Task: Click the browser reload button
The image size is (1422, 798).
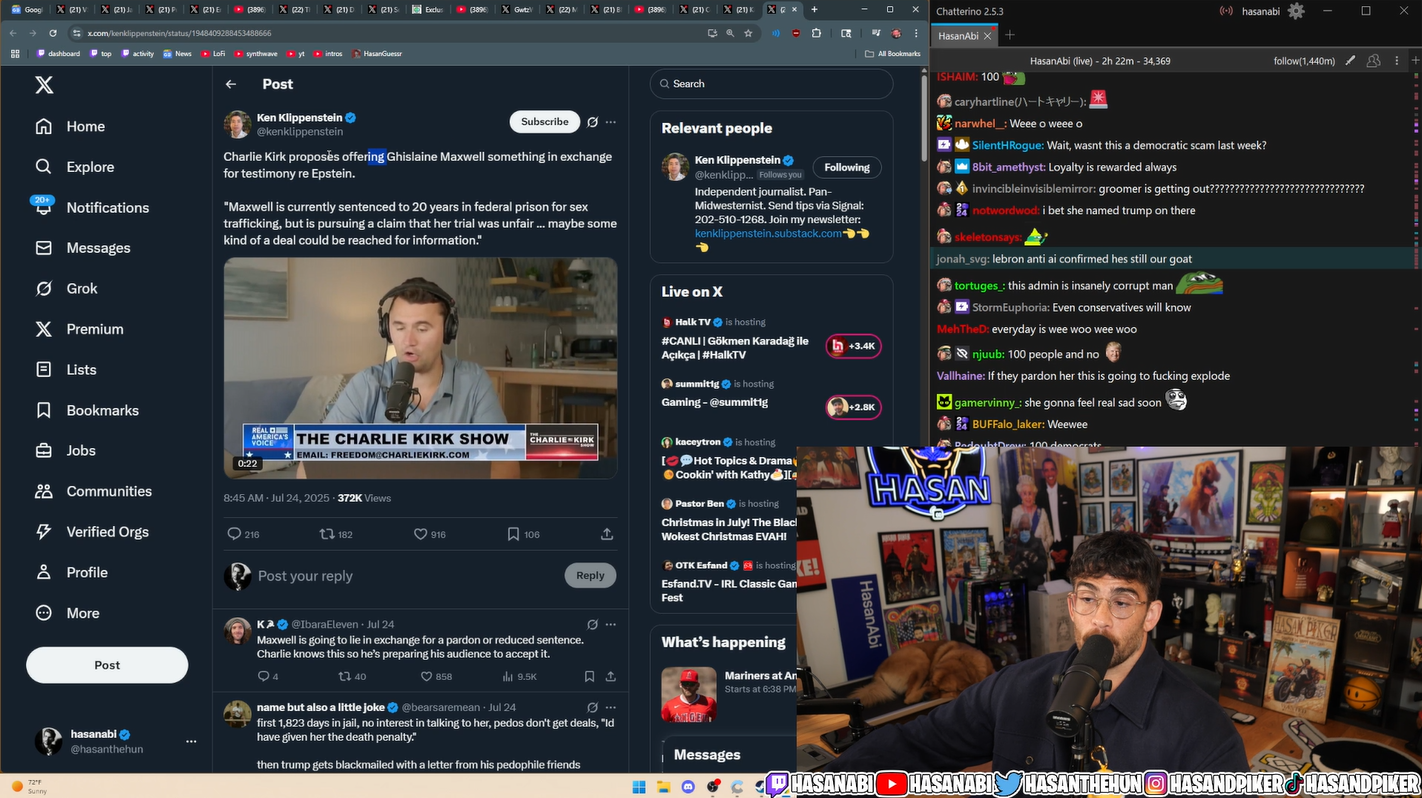Action: tap(53, 33)
